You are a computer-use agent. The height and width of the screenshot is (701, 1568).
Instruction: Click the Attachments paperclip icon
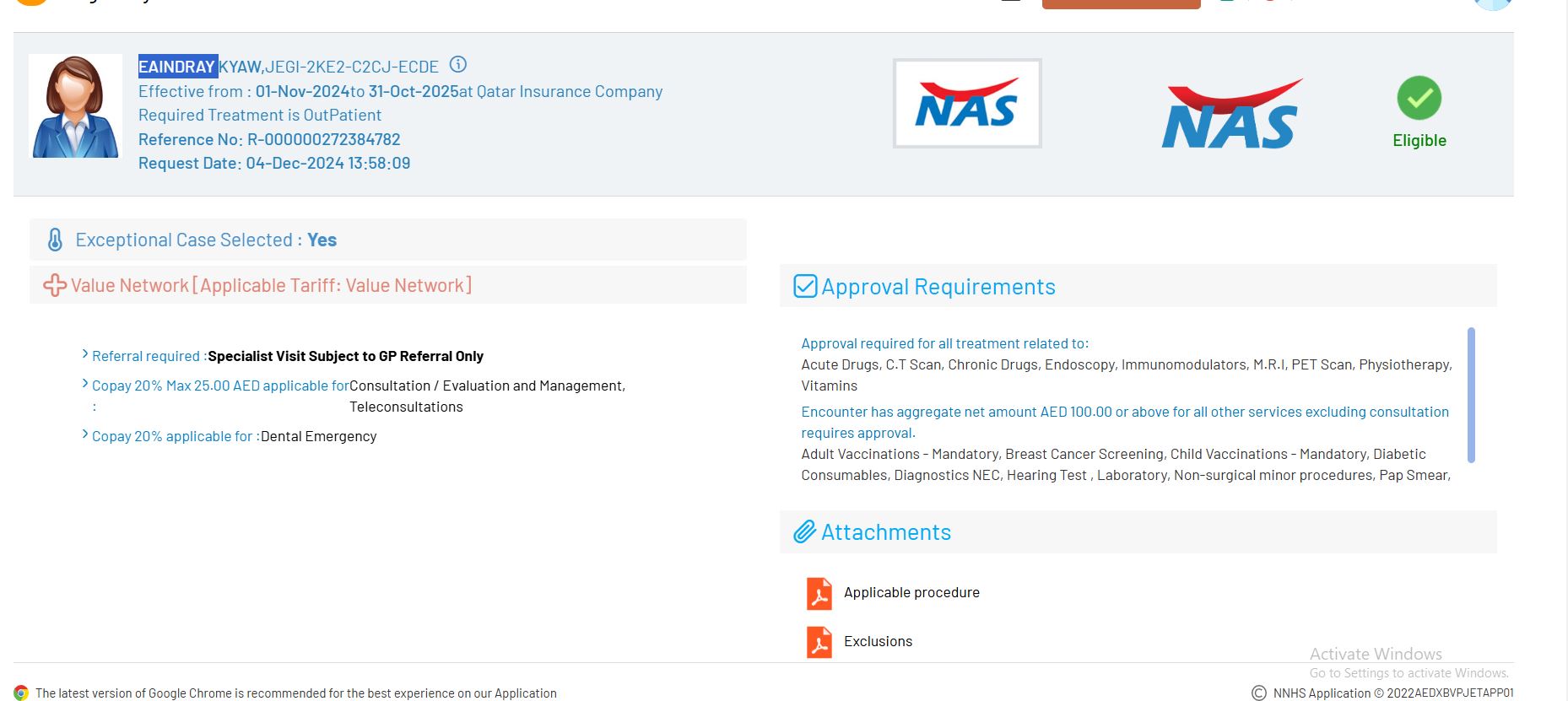pos(805,532)
